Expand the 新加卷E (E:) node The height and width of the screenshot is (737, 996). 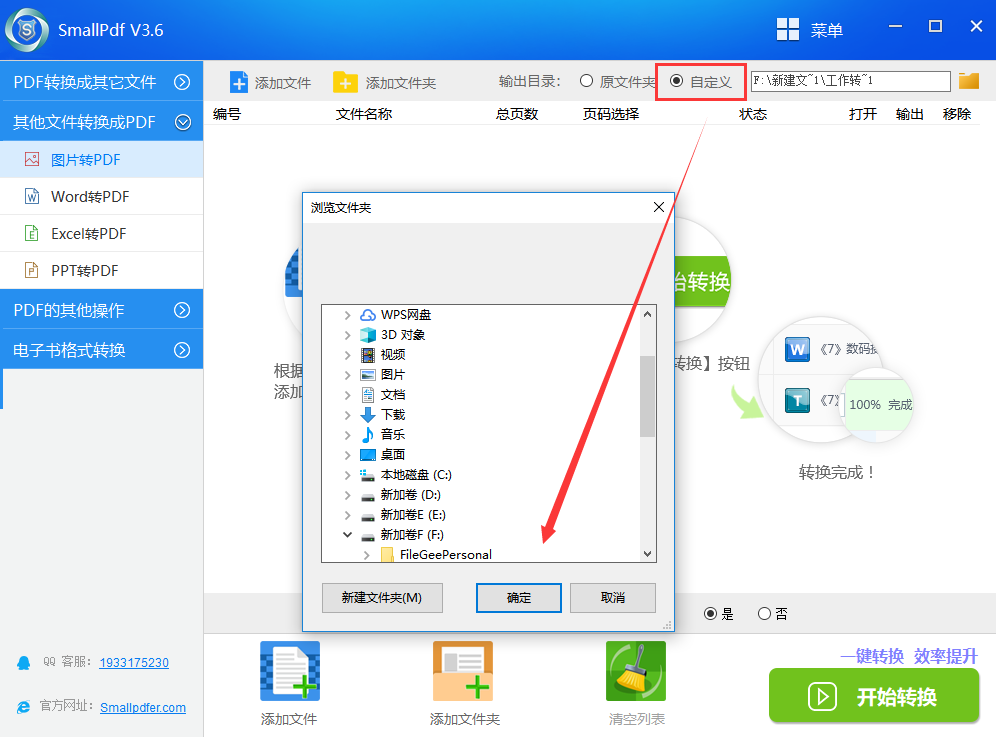pos(347,515)
